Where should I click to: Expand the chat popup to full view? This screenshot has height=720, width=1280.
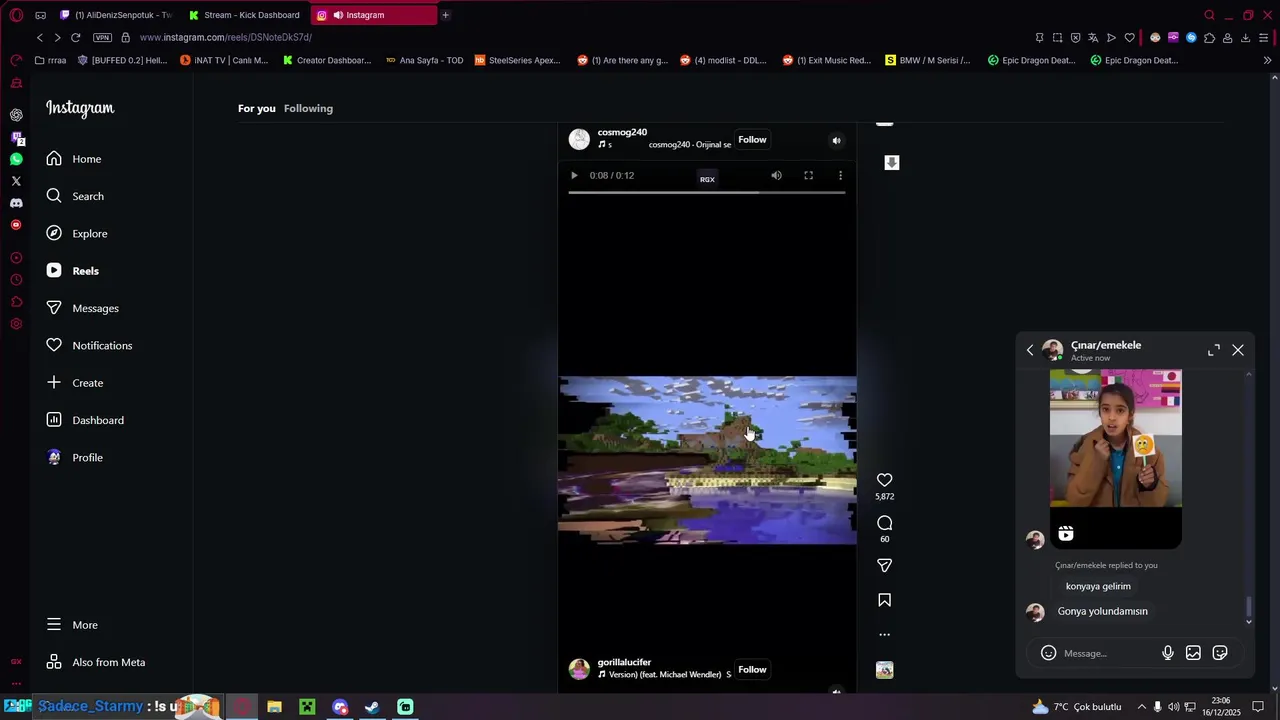click(x=1213, y=350)
